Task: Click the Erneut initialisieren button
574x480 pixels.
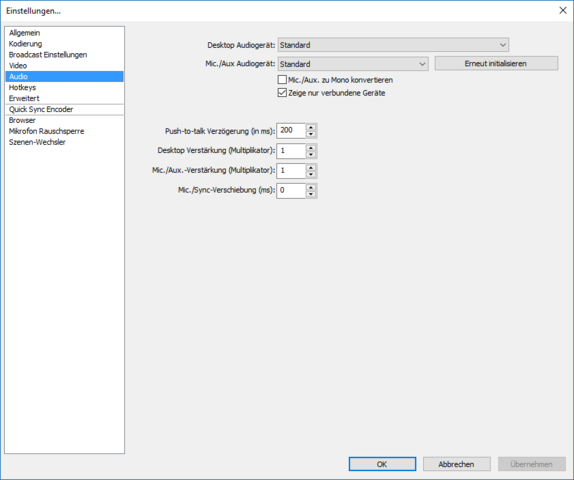Action: [496, 63]
